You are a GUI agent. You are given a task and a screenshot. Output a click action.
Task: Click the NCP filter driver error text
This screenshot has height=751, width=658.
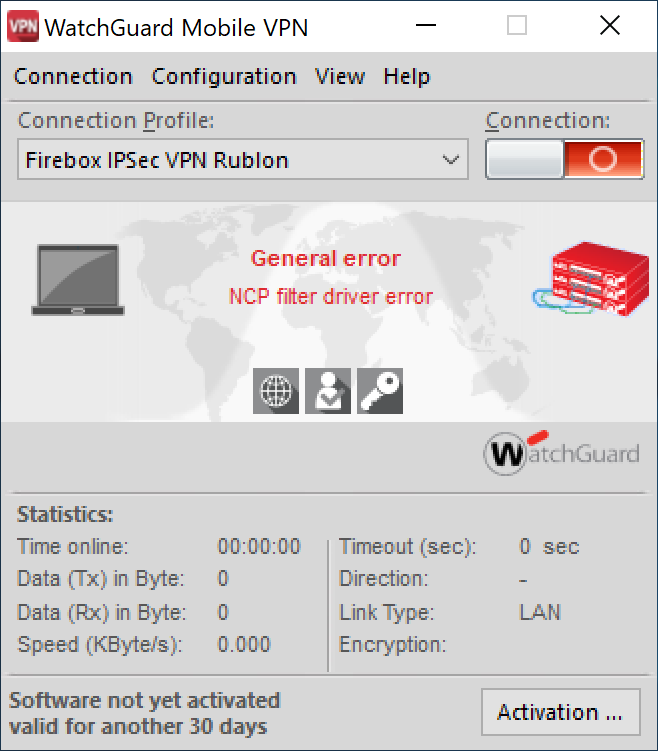click(331, 297)
